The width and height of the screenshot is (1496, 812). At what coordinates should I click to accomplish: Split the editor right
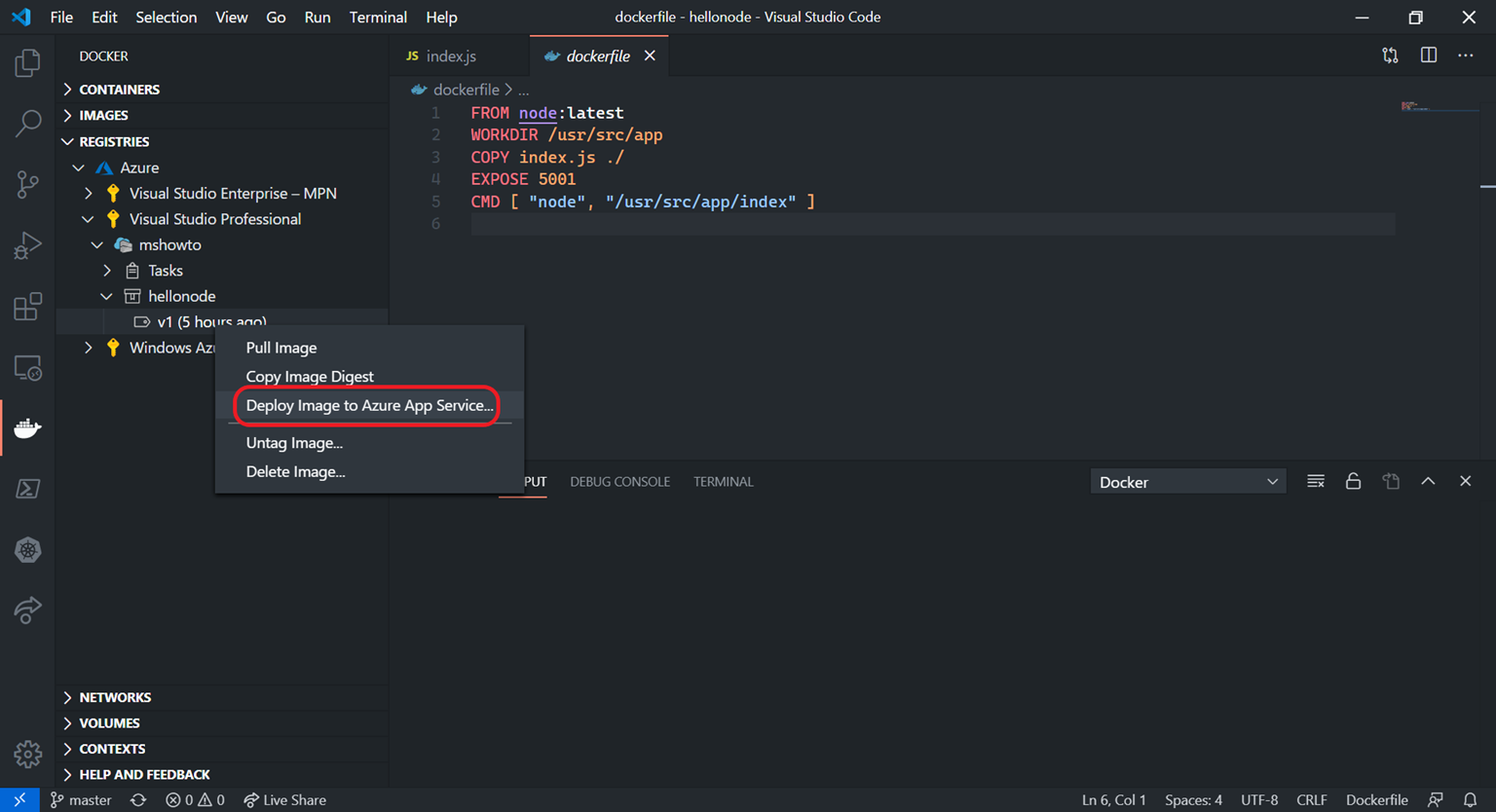[1429, 55]
